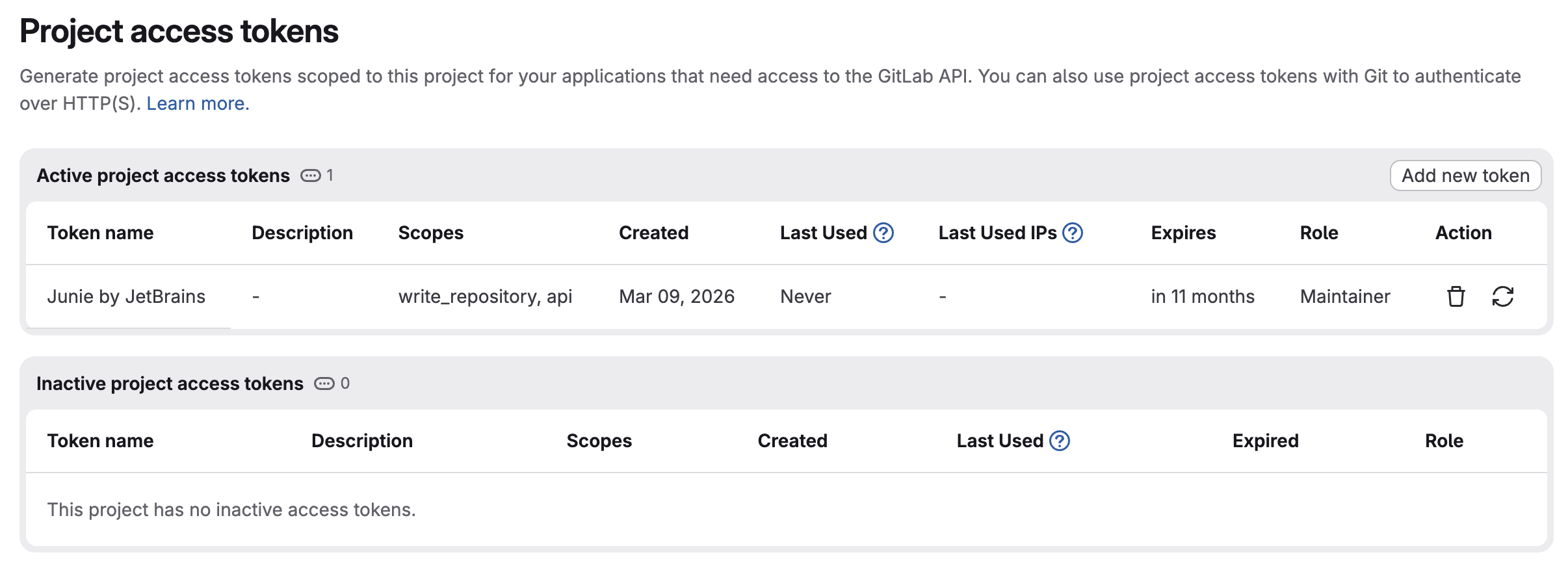Image resolution: width=1568 pixels, height=572 pixels.
Task: Click the Scopes header in inactive table
Action: [x=599, y=441]
